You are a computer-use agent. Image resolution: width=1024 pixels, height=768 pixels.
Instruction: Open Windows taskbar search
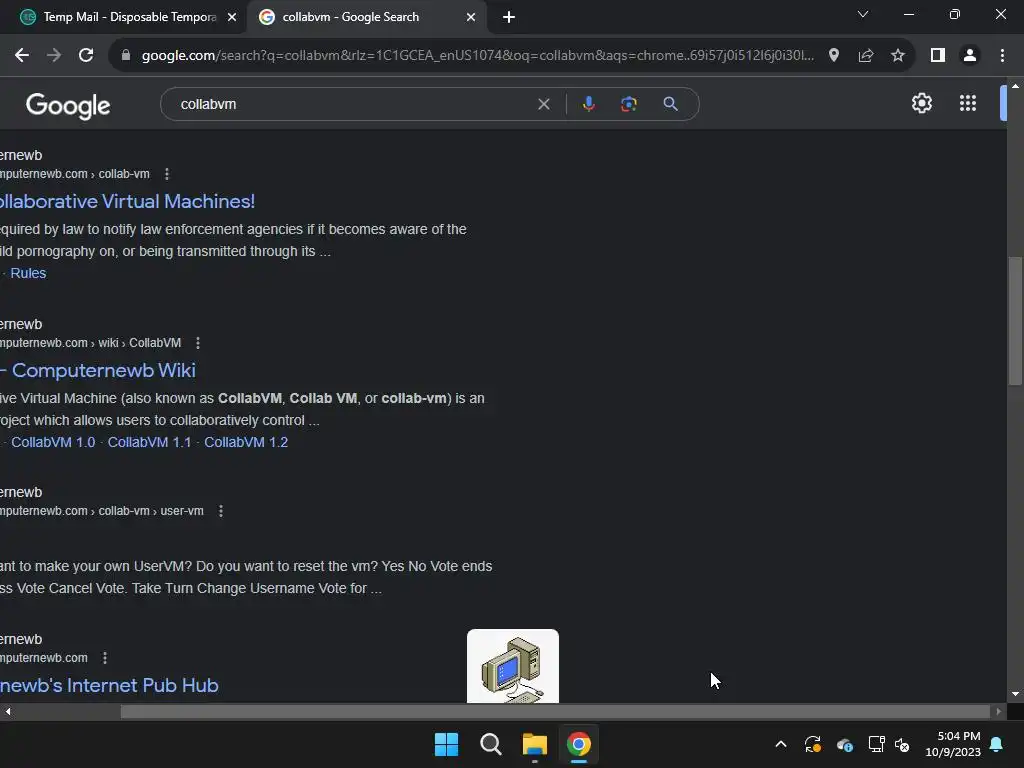490,744
